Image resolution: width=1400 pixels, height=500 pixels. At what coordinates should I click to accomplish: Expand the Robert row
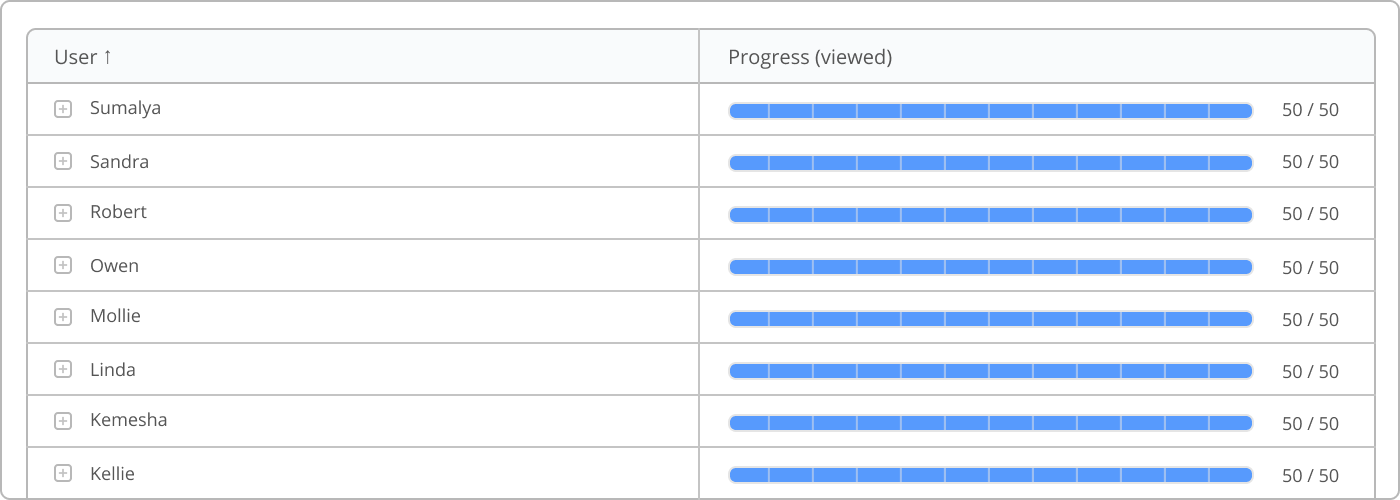[x=63, y=213]
